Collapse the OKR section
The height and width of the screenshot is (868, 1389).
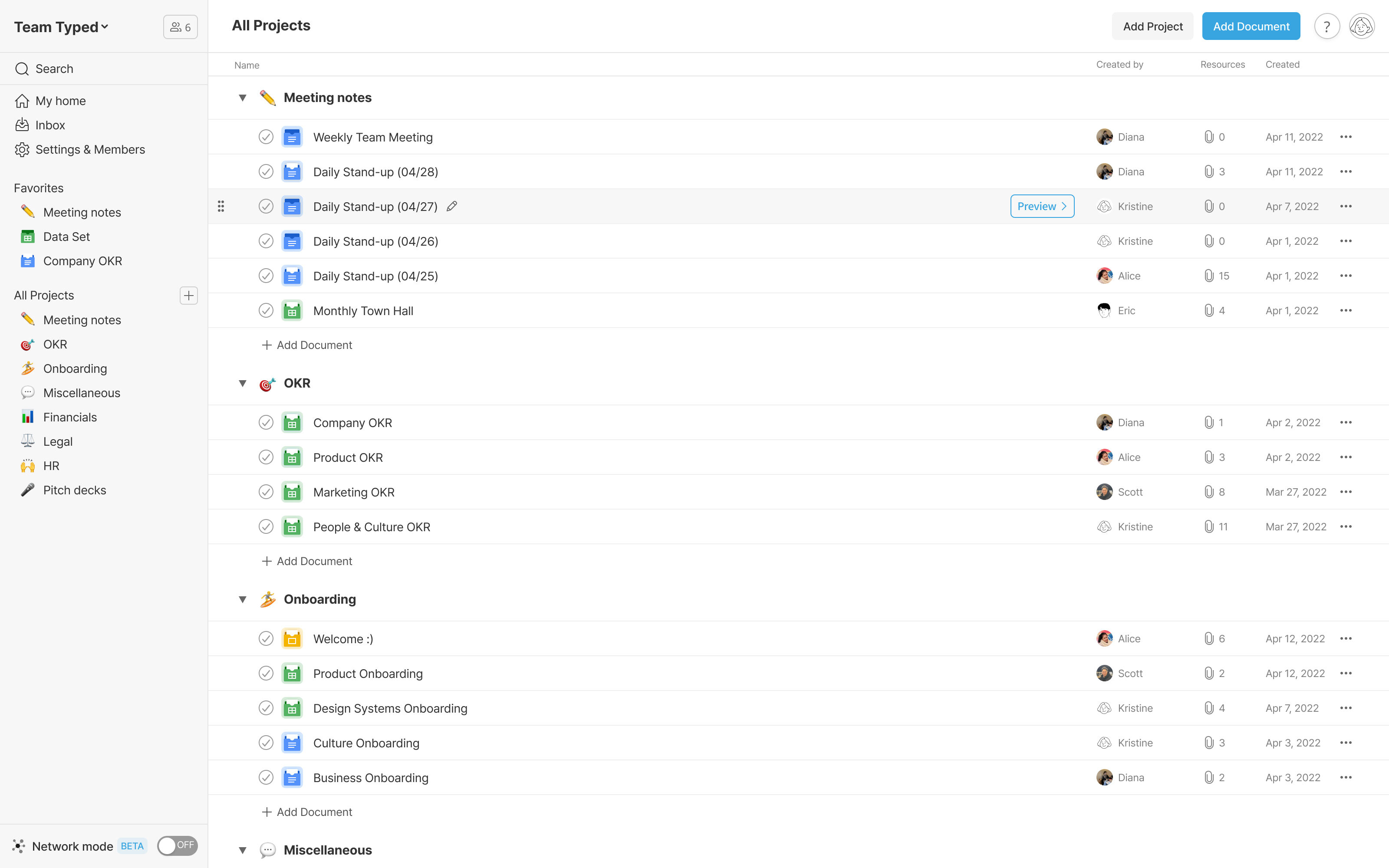[x=243, y=383]
